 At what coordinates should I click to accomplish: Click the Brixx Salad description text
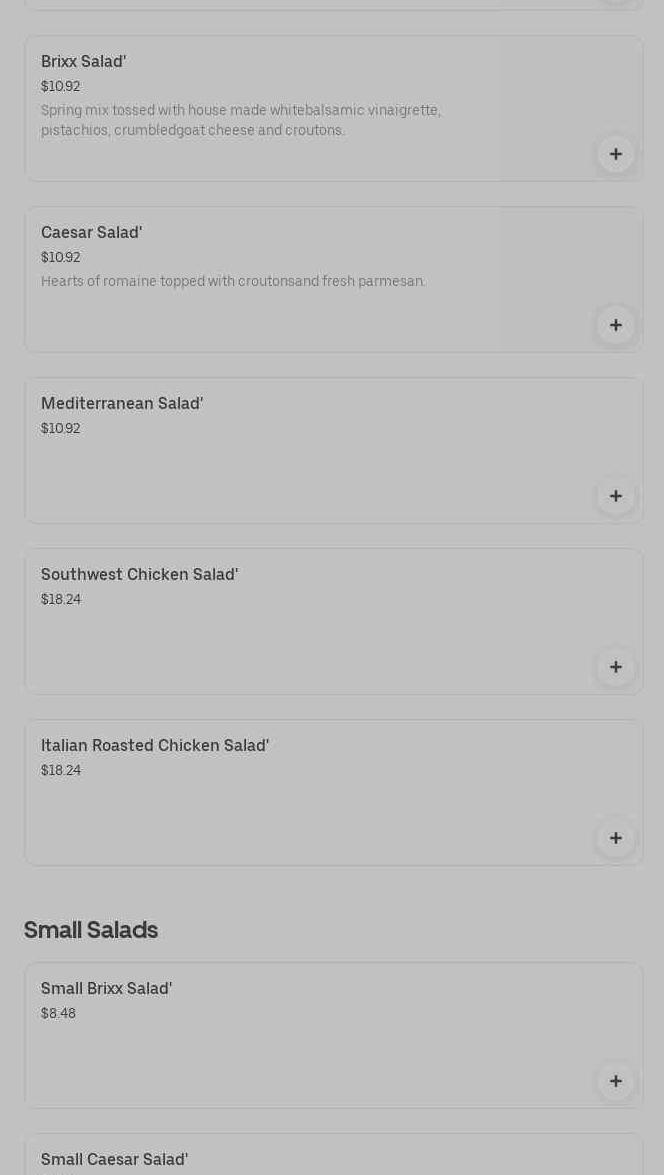click(x=241, y=120)
